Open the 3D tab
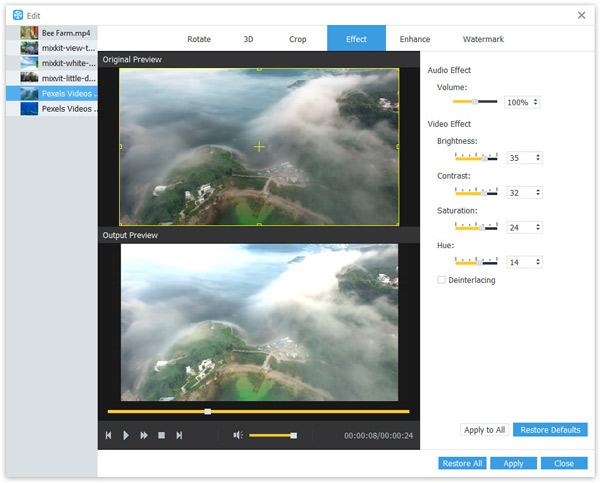 point(248,39)
